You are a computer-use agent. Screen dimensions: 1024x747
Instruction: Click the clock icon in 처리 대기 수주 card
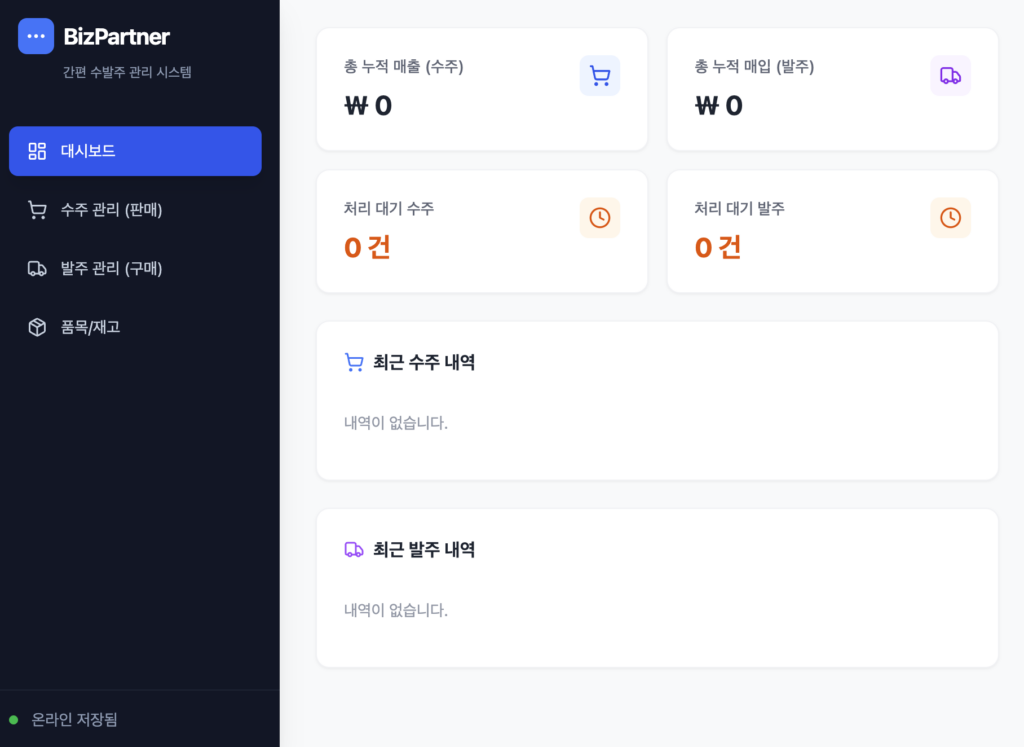600,218
